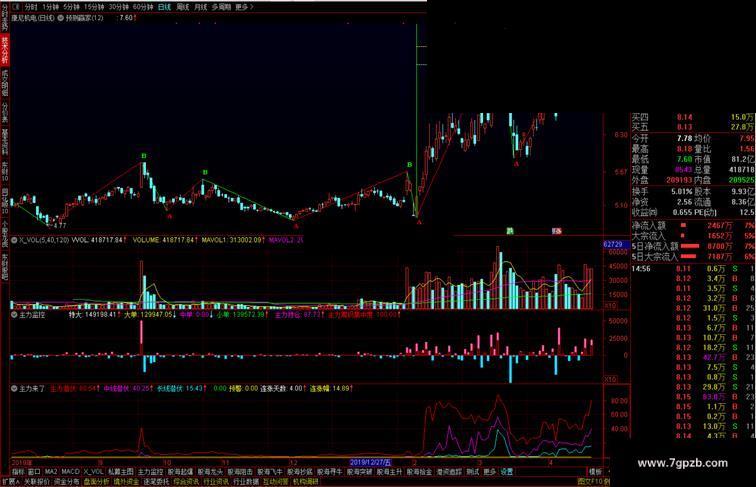Select the 60分钟 period tab
Image resolution: width=756 pixels, height=487 pixels.
click(143, 7)
